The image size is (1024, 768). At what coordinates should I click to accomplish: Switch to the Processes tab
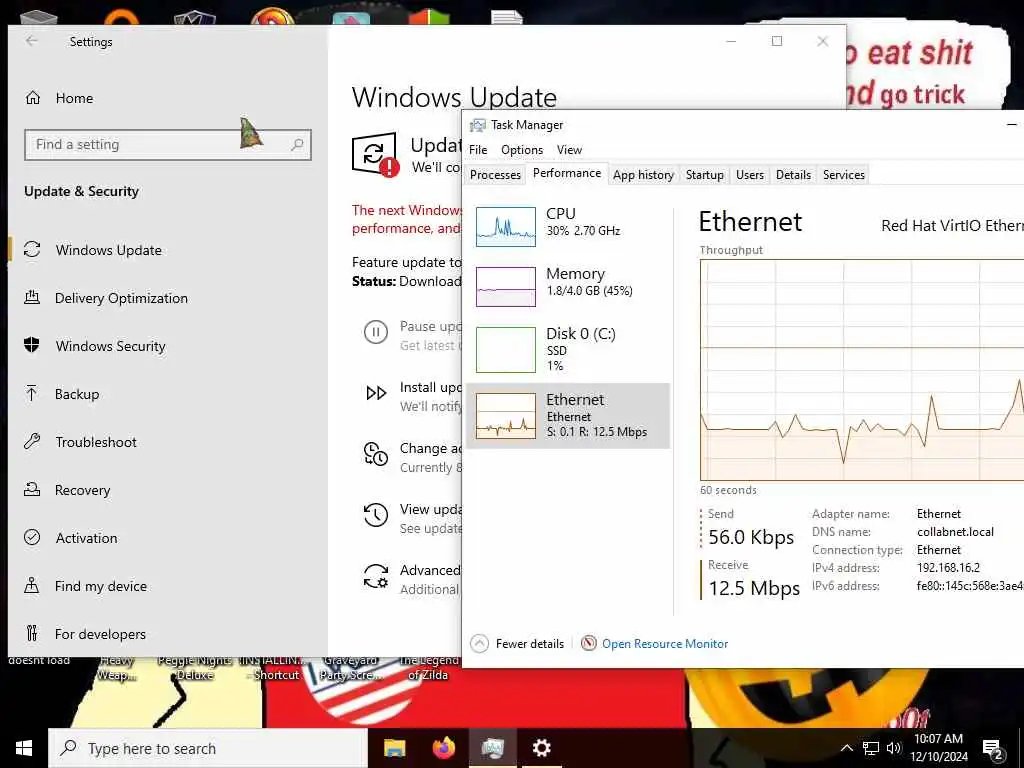pos(495,174)
